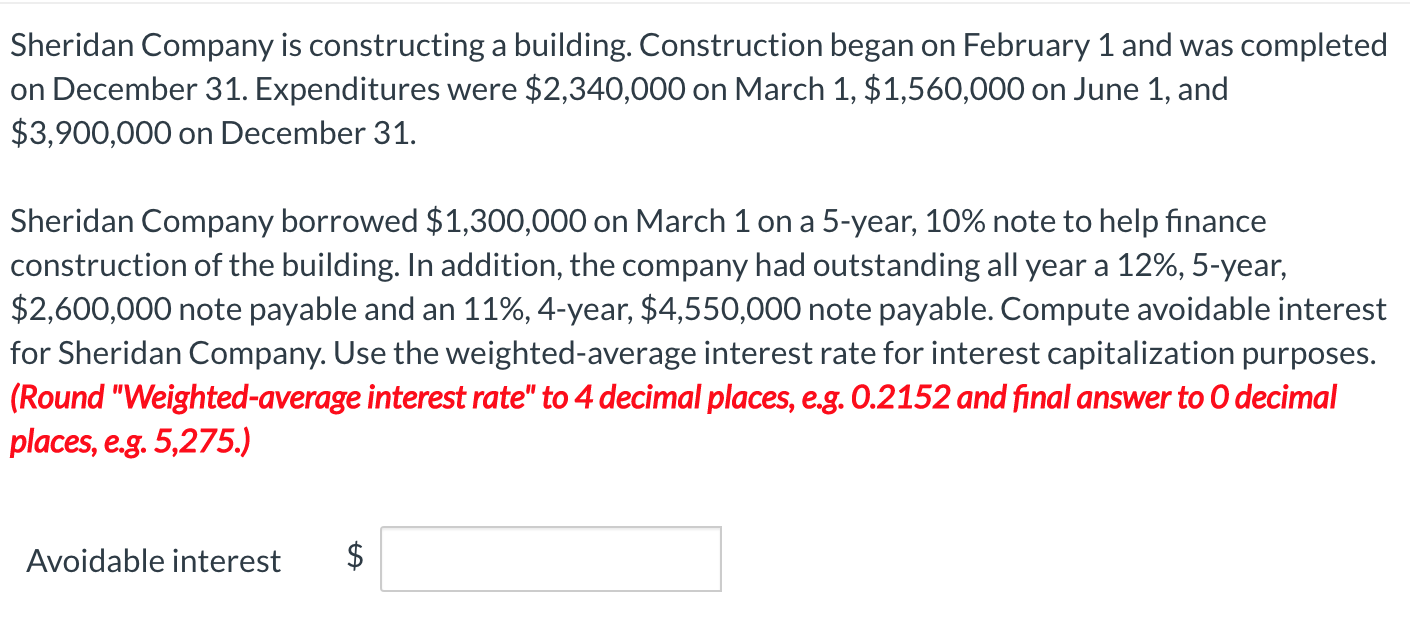
Task: Click the $2,600,000 note payable figure
Action: click(x=90, y=309)
